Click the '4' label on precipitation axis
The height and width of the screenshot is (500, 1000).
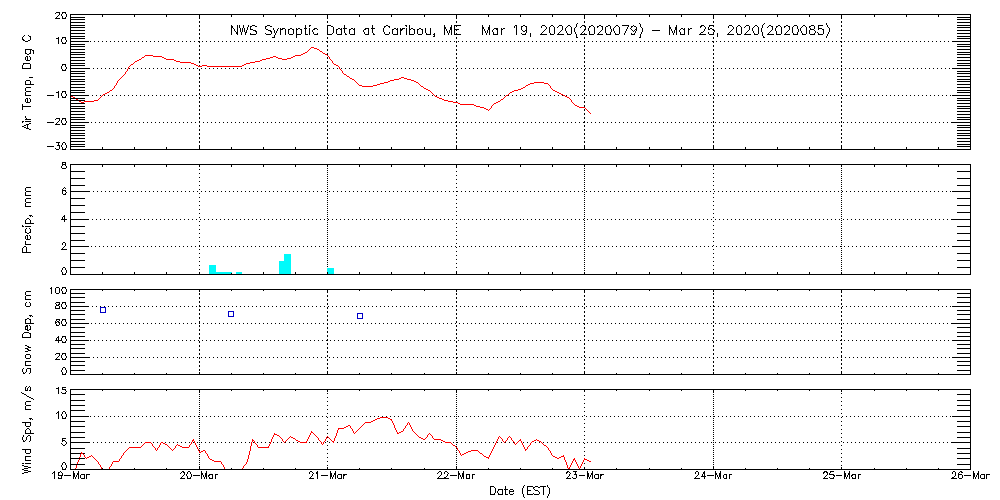pos(64,219)
